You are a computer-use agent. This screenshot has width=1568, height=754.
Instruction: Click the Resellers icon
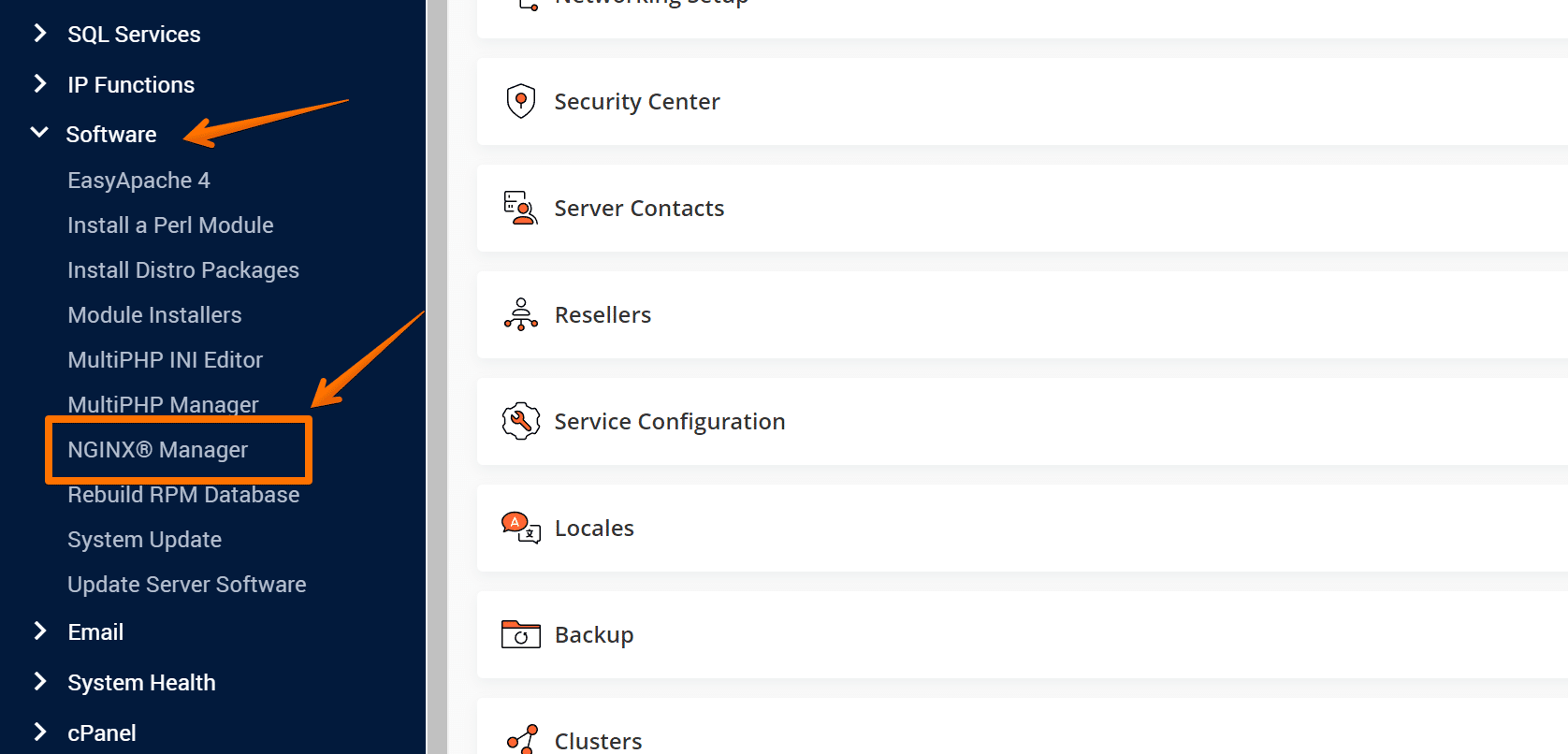tap(521, 314)
